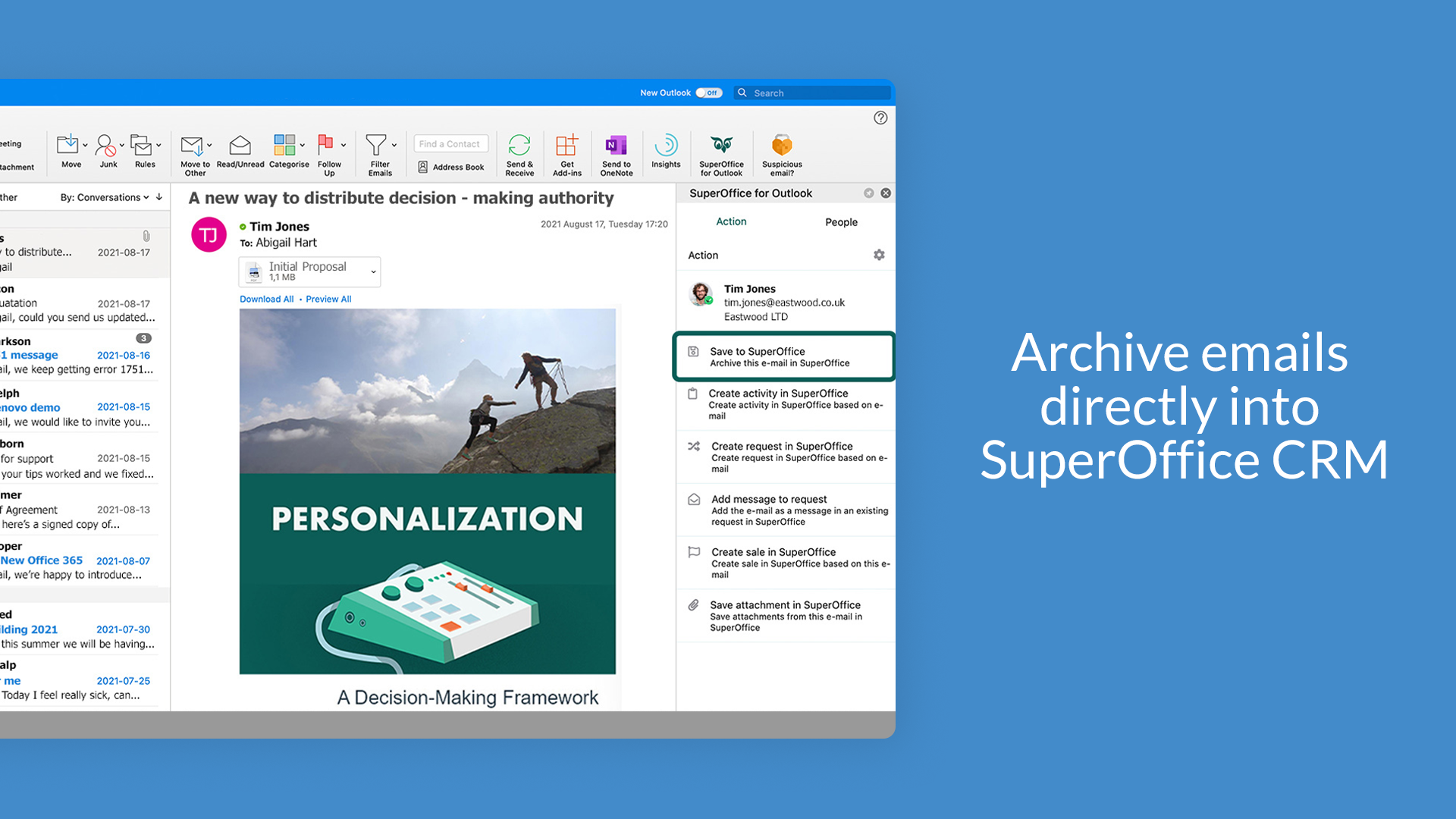Switch to the Action tab
This screenshot has height=819, width=1456.
731,221
